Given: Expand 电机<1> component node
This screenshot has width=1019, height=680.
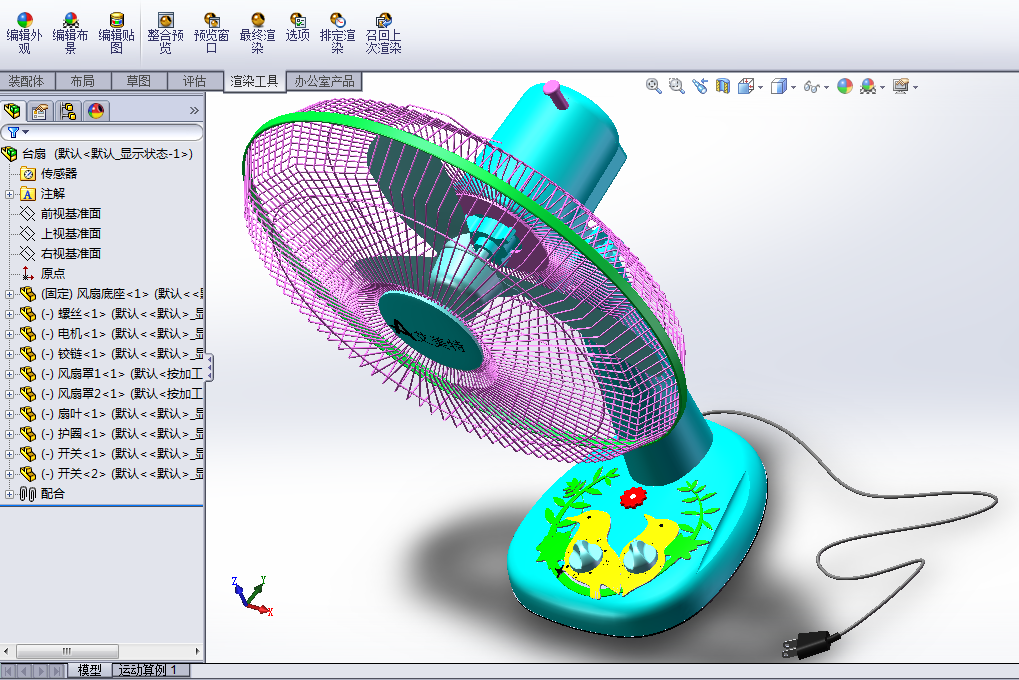Looking at the screenshot, I should point(9,334).
